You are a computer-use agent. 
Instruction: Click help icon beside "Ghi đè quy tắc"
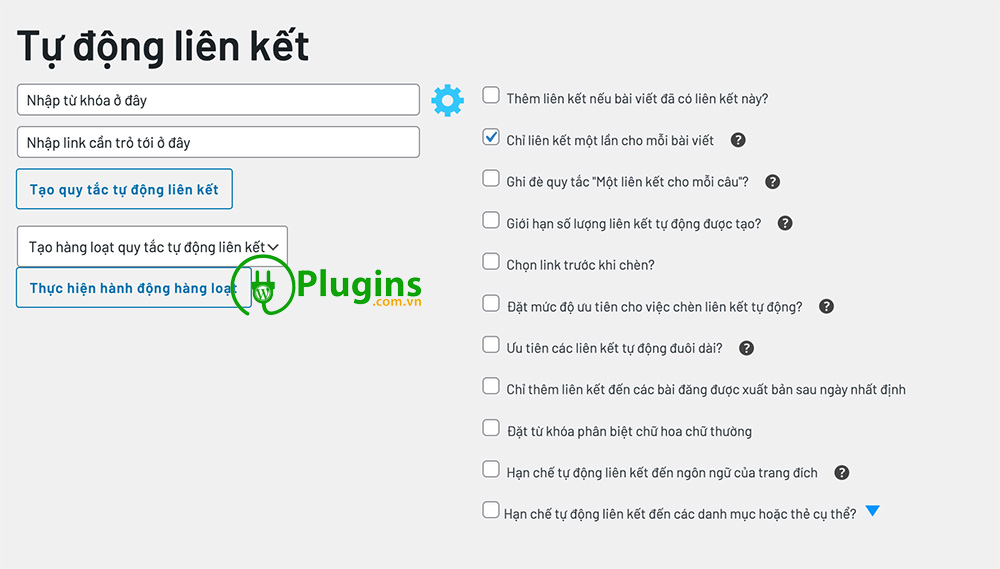772,182
